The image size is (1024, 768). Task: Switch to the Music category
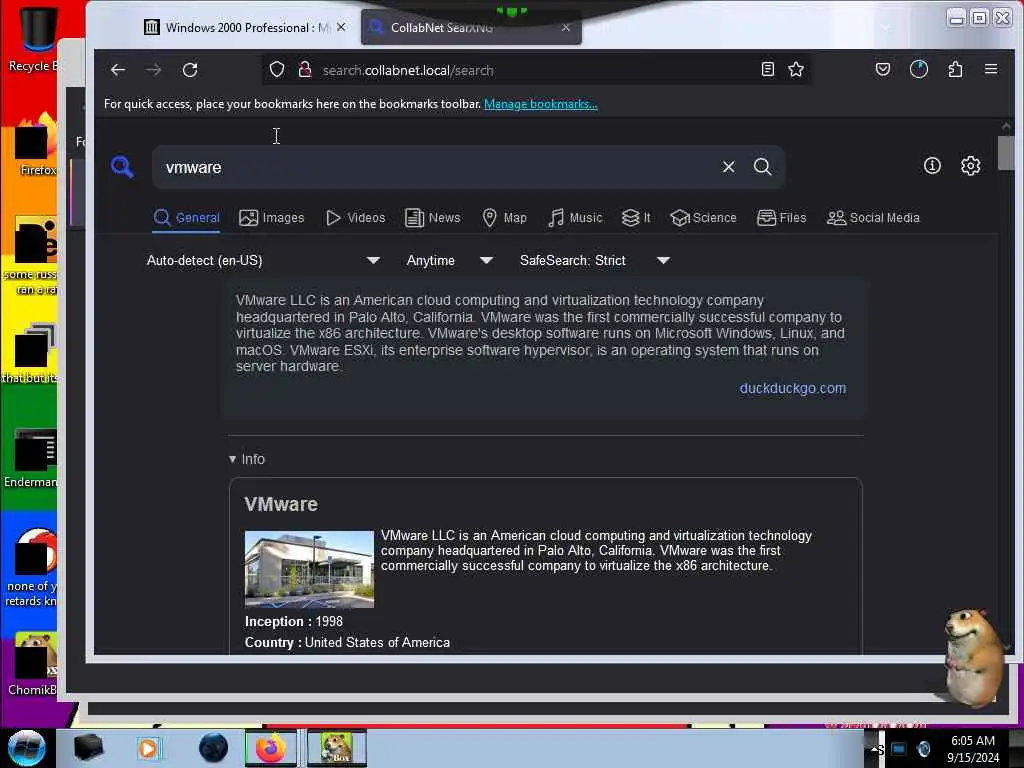[575, 218]
